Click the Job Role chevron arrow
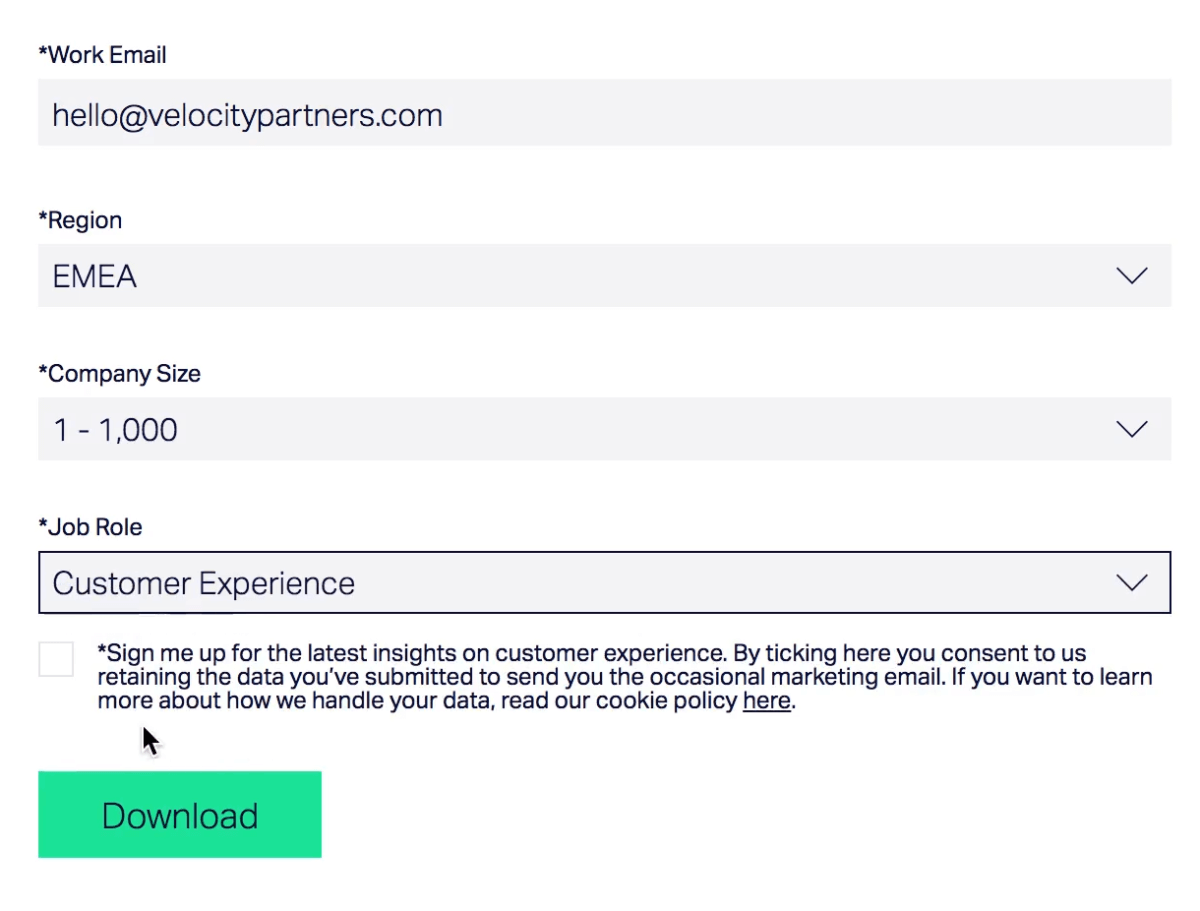 1131,583
